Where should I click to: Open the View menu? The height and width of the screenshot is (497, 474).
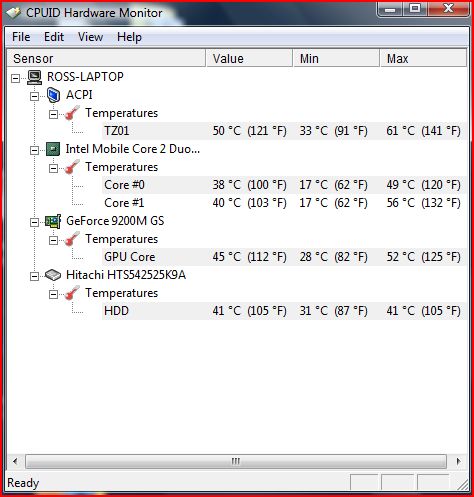tap(90, 37)
